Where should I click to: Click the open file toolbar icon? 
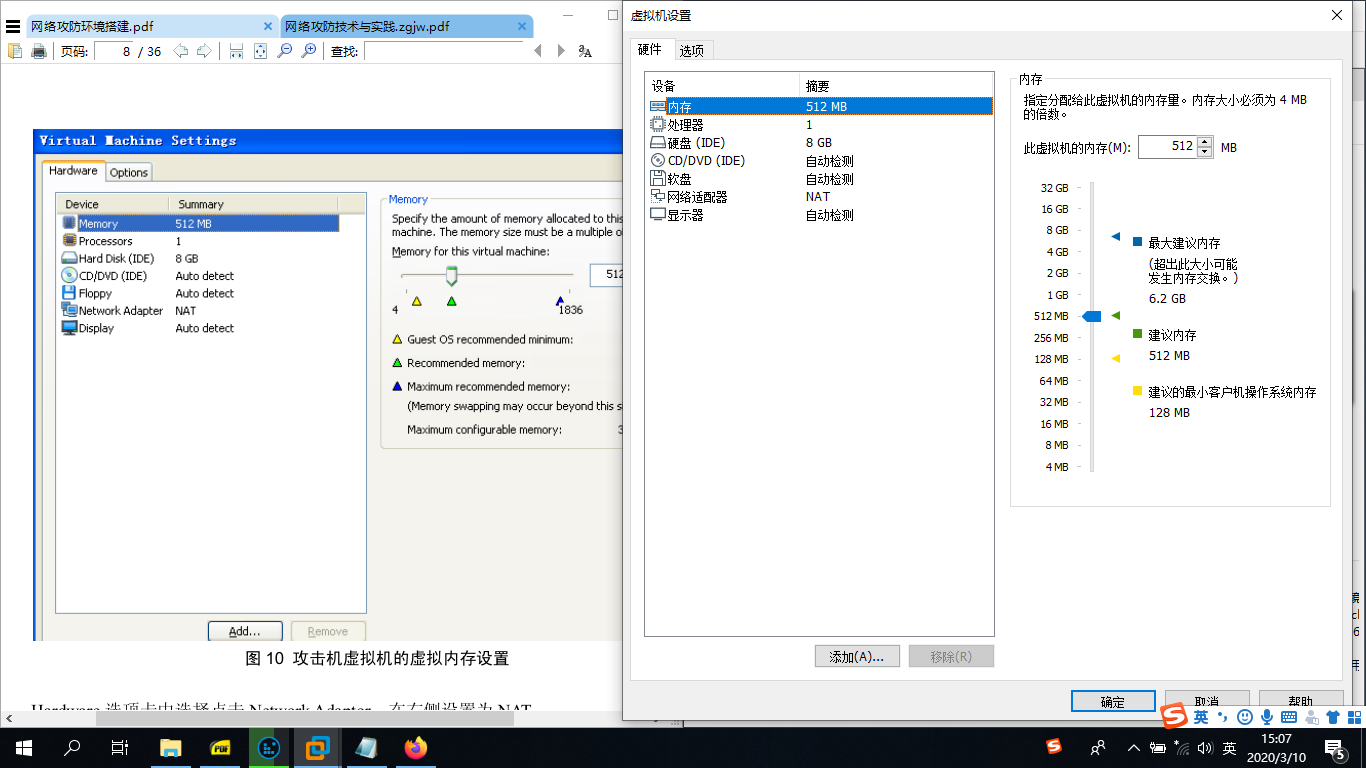pos(15,51)
